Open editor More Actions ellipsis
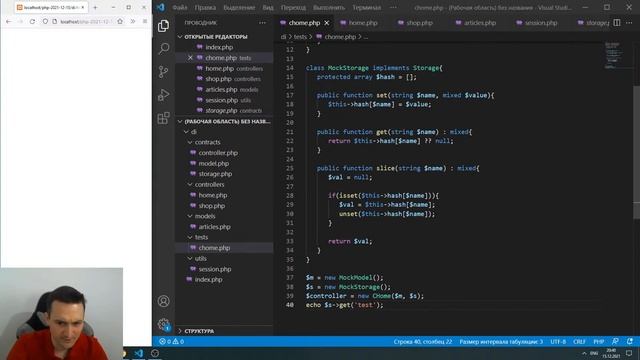The image size is (640, 360). coord(629,23)
